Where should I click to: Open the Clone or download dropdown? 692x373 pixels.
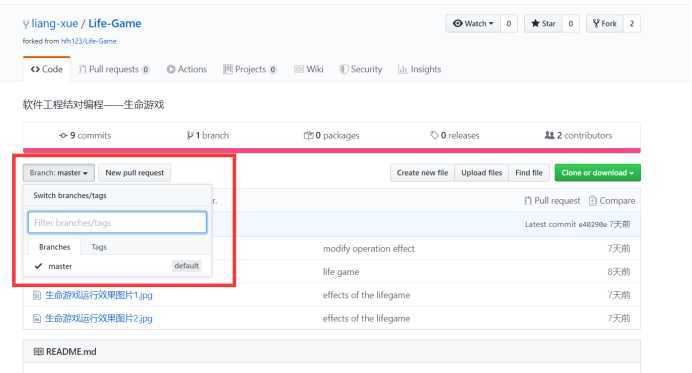(597, 173)
